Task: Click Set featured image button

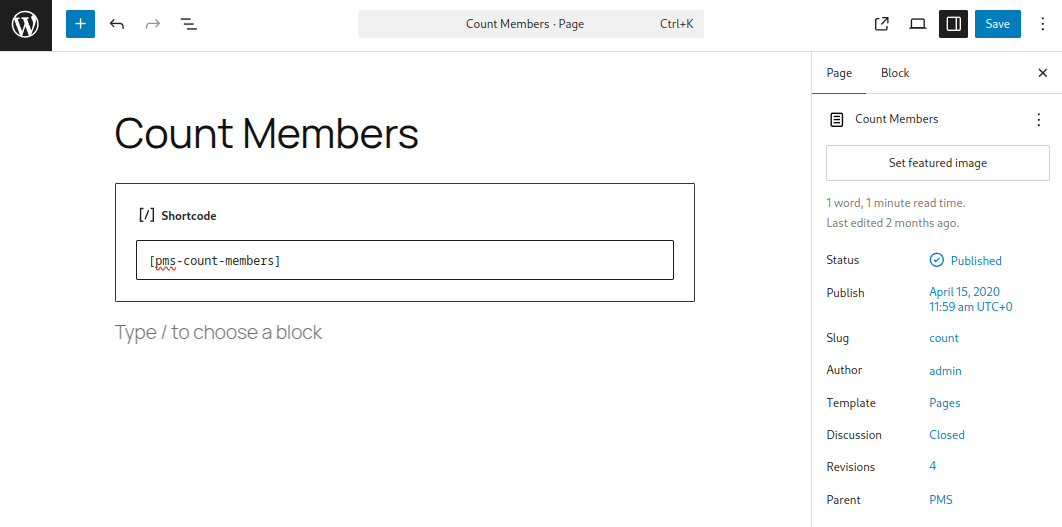Action: coord(937,163)
